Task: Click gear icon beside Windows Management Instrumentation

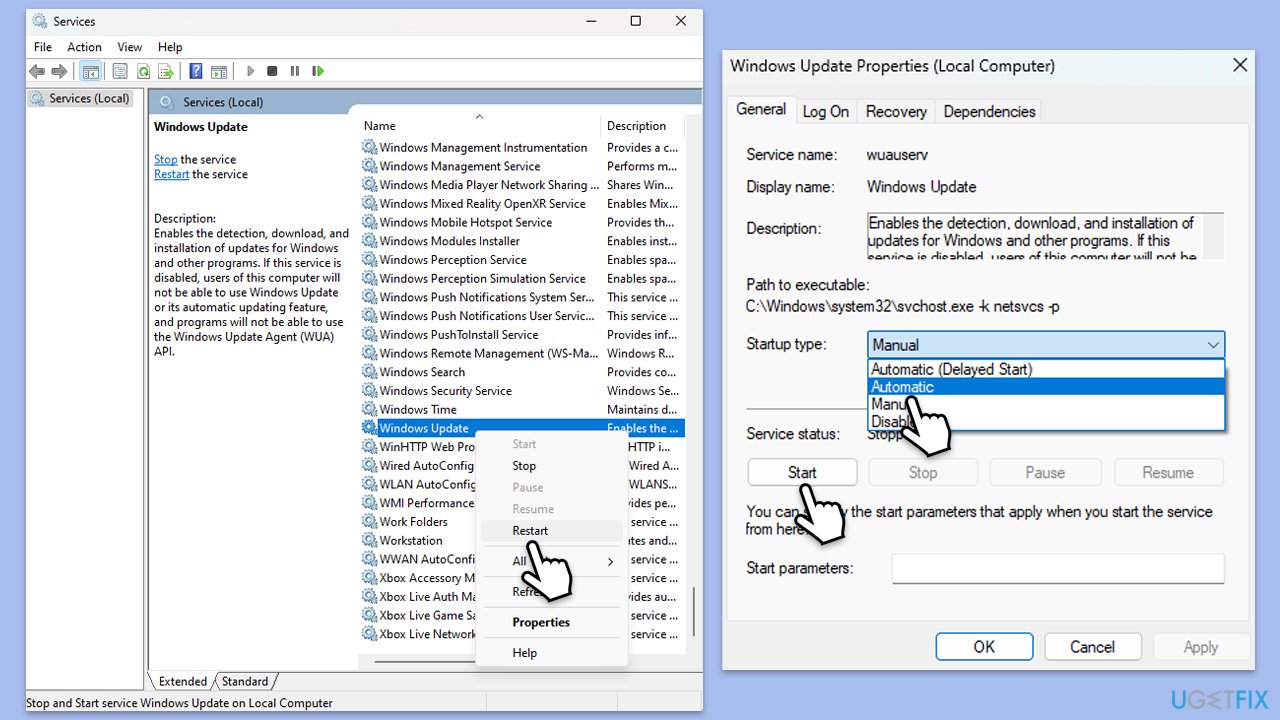Action: click(370, 148)
